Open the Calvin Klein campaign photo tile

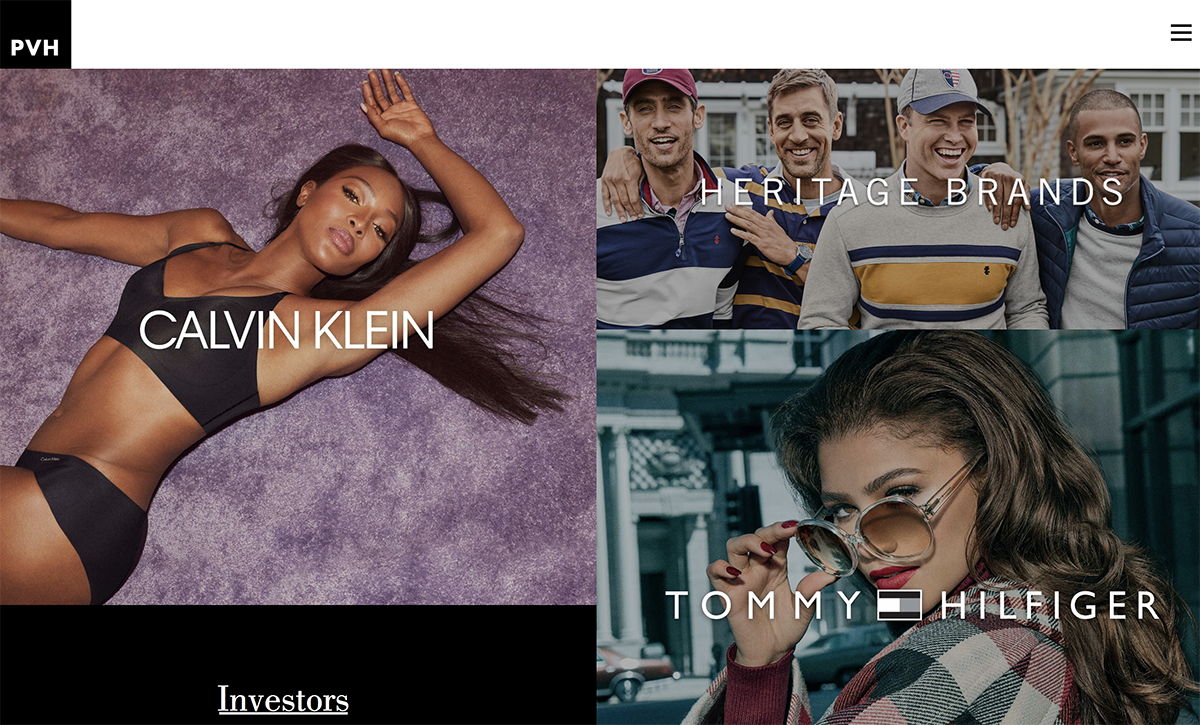click(x=298, y=337)
